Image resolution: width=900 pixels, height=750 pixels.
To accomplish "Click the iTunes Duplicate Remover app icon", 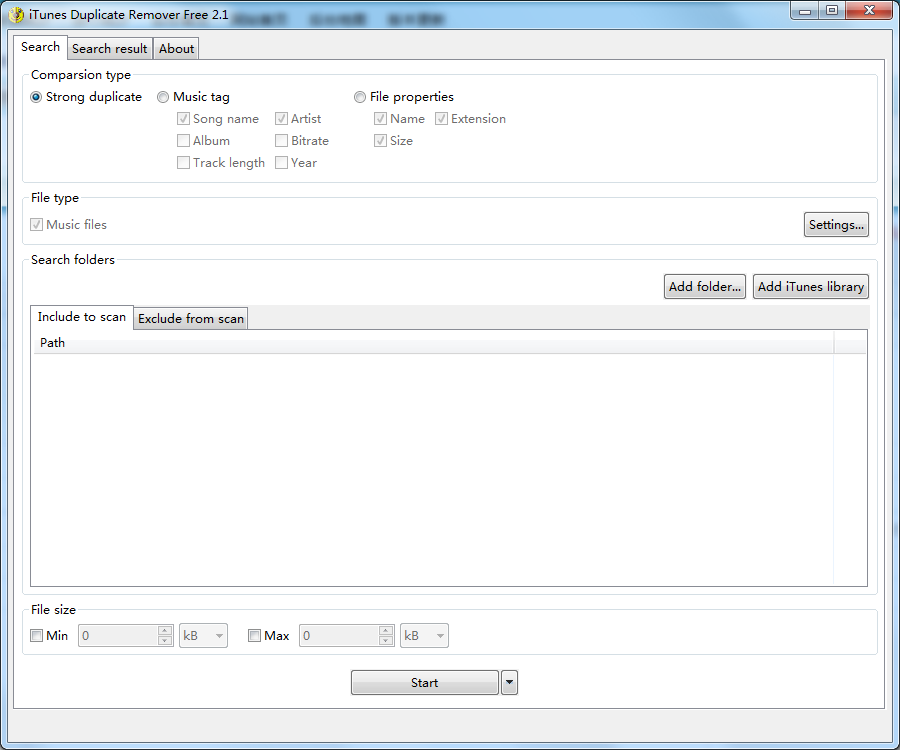I will 16,14.
